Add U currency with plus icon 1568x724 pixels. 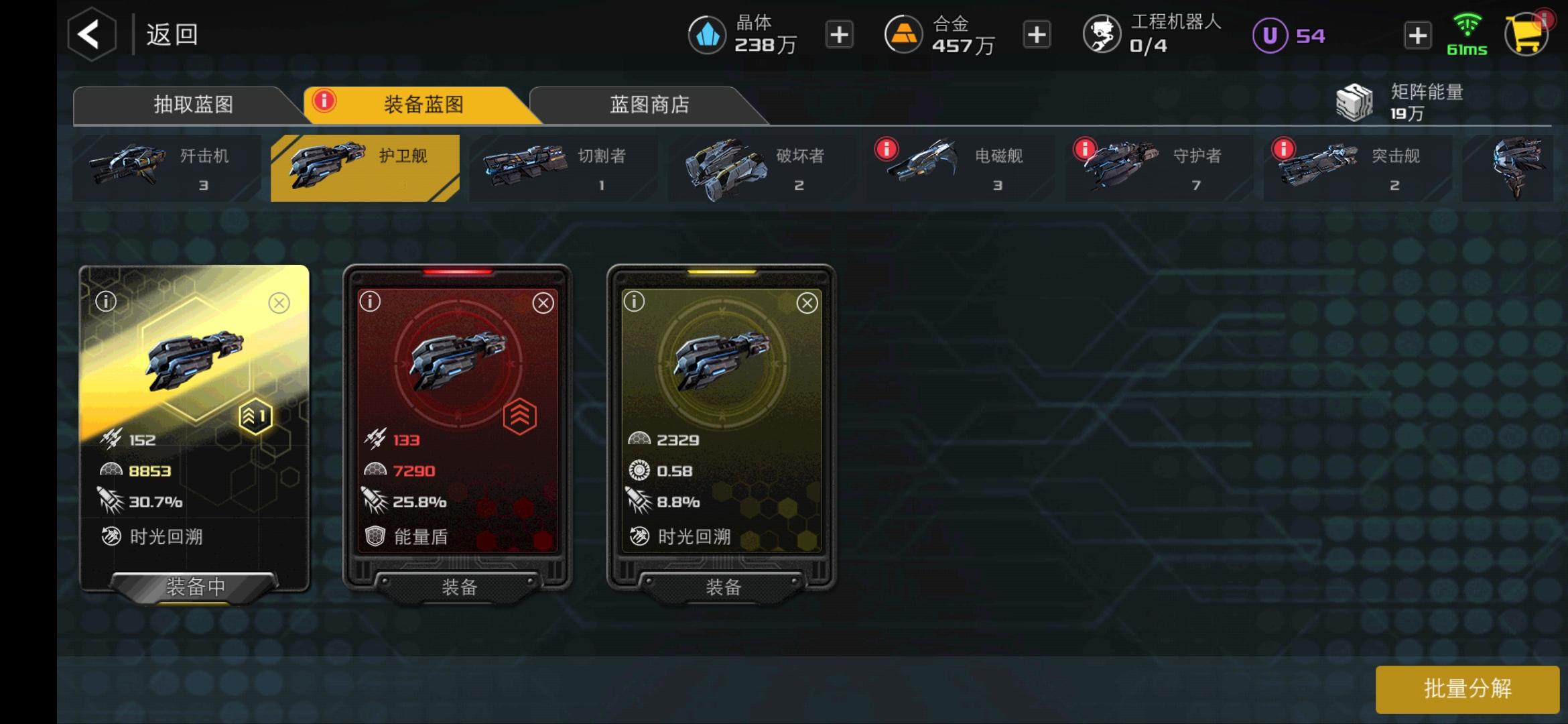click(x=1417, y=36)
